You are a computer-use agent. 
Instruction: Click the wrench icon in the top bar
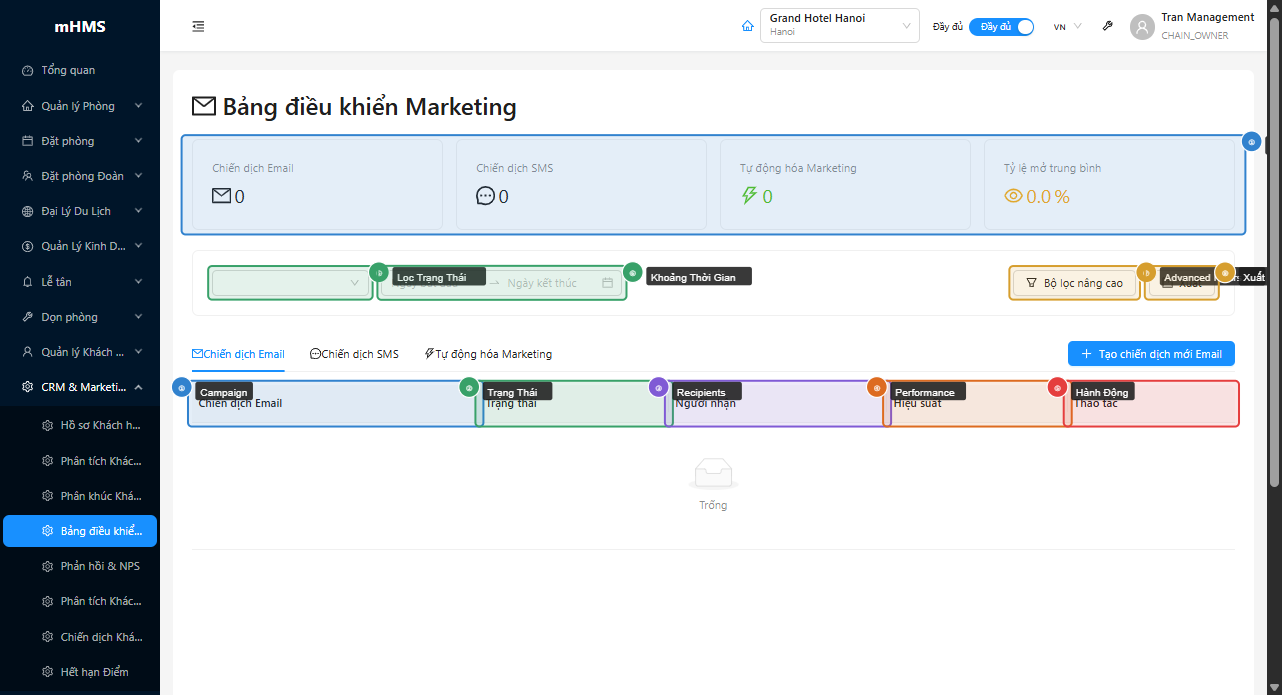click(x=1107, y=26)
